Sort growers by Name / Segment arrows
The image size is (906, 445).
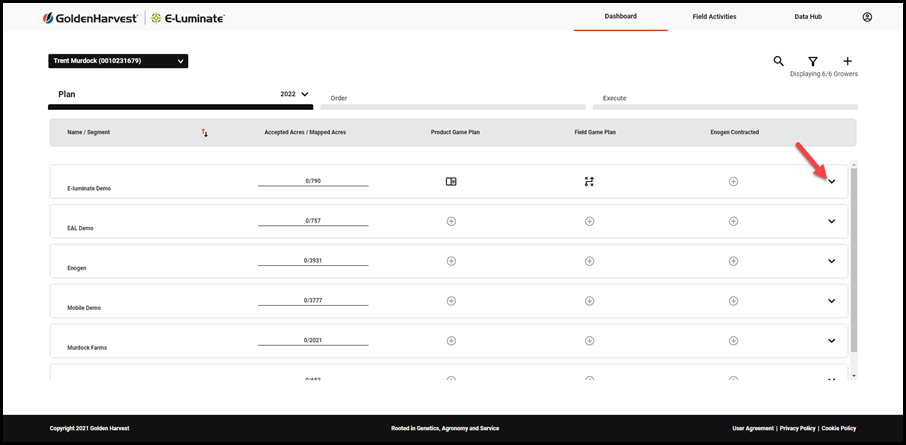click(x=205, y=133)
